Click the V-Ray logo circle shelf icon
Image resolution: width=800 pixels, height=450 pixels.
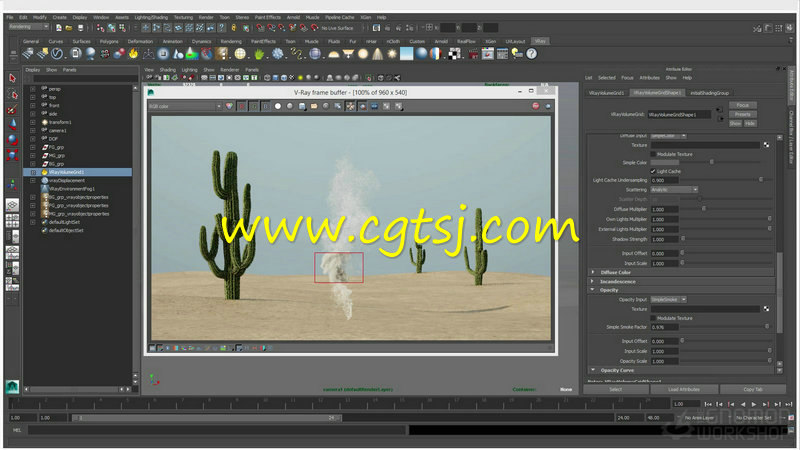(57, 54)
